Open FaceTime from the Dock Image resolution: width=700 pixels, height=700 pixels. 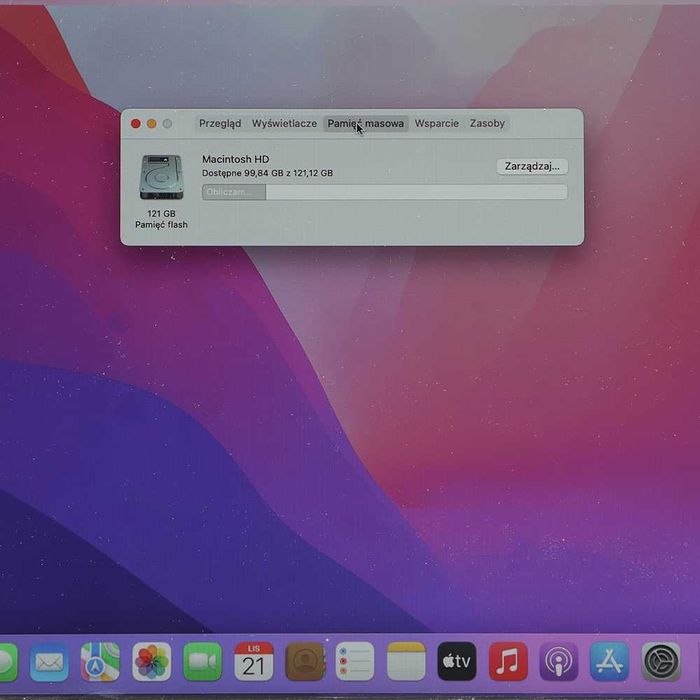202,662
